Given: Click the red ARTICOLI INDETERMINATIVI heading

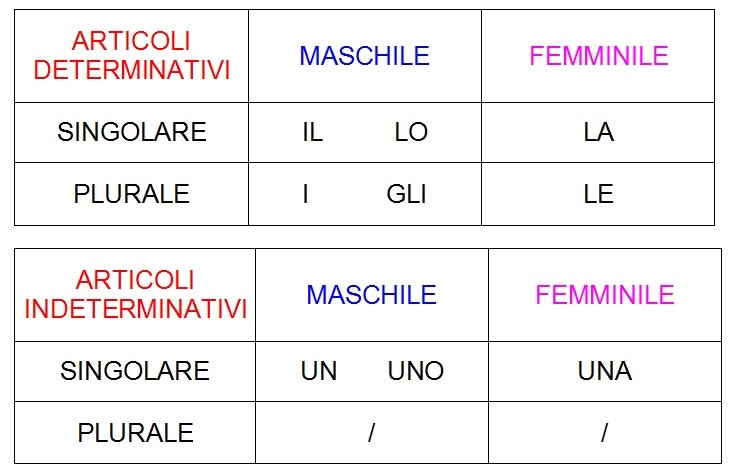Looking at the screenshot, I should click(135, 294).
